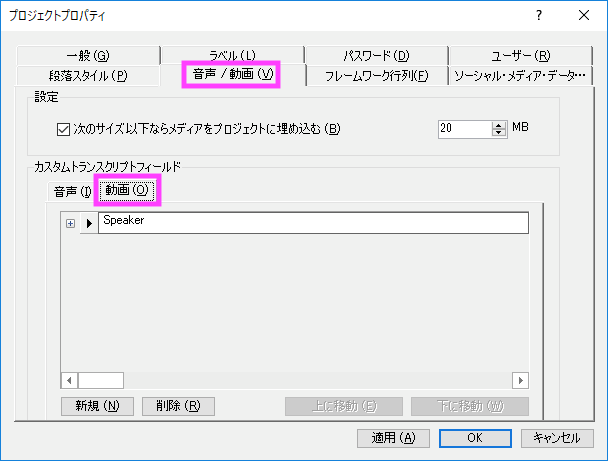Decrease the MB size spinner value
The width and height of the screenshot is (608, 461).
coord(499,133)
